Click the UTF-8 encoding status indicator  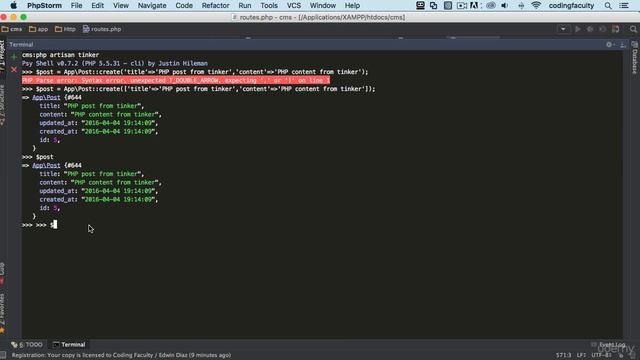(601, 356)
